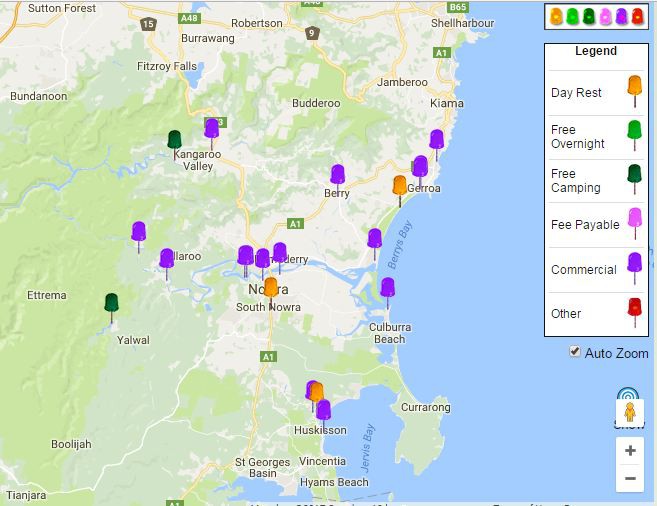Image resolution: width=657 pixels, height=506 pixels.
Task: Click the bright green filter in top bar
Action: 573,16
